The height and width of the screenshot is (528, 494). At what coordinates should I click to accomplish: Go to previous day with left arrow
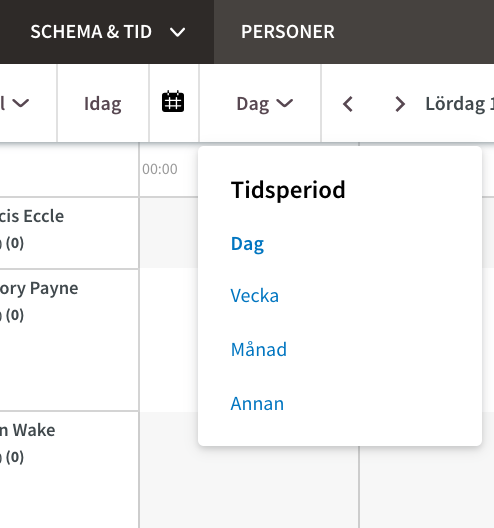(x=348, y=104)
